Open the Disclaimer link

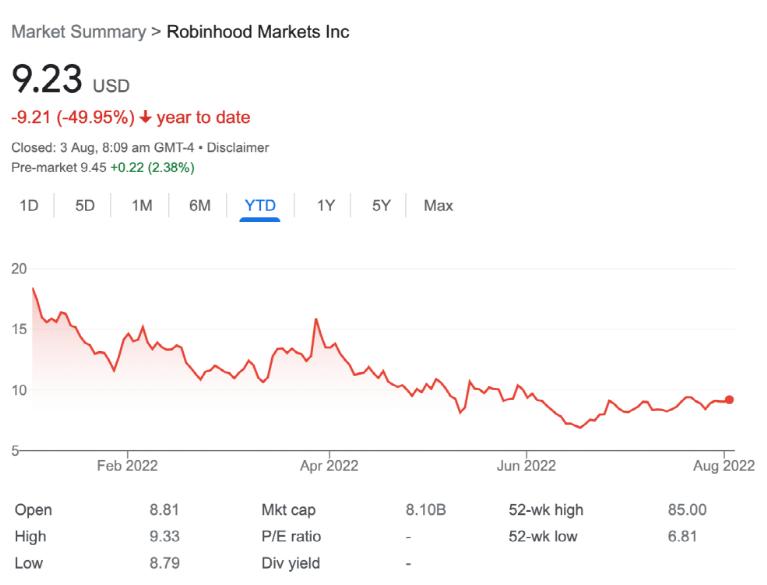point(238,148)
